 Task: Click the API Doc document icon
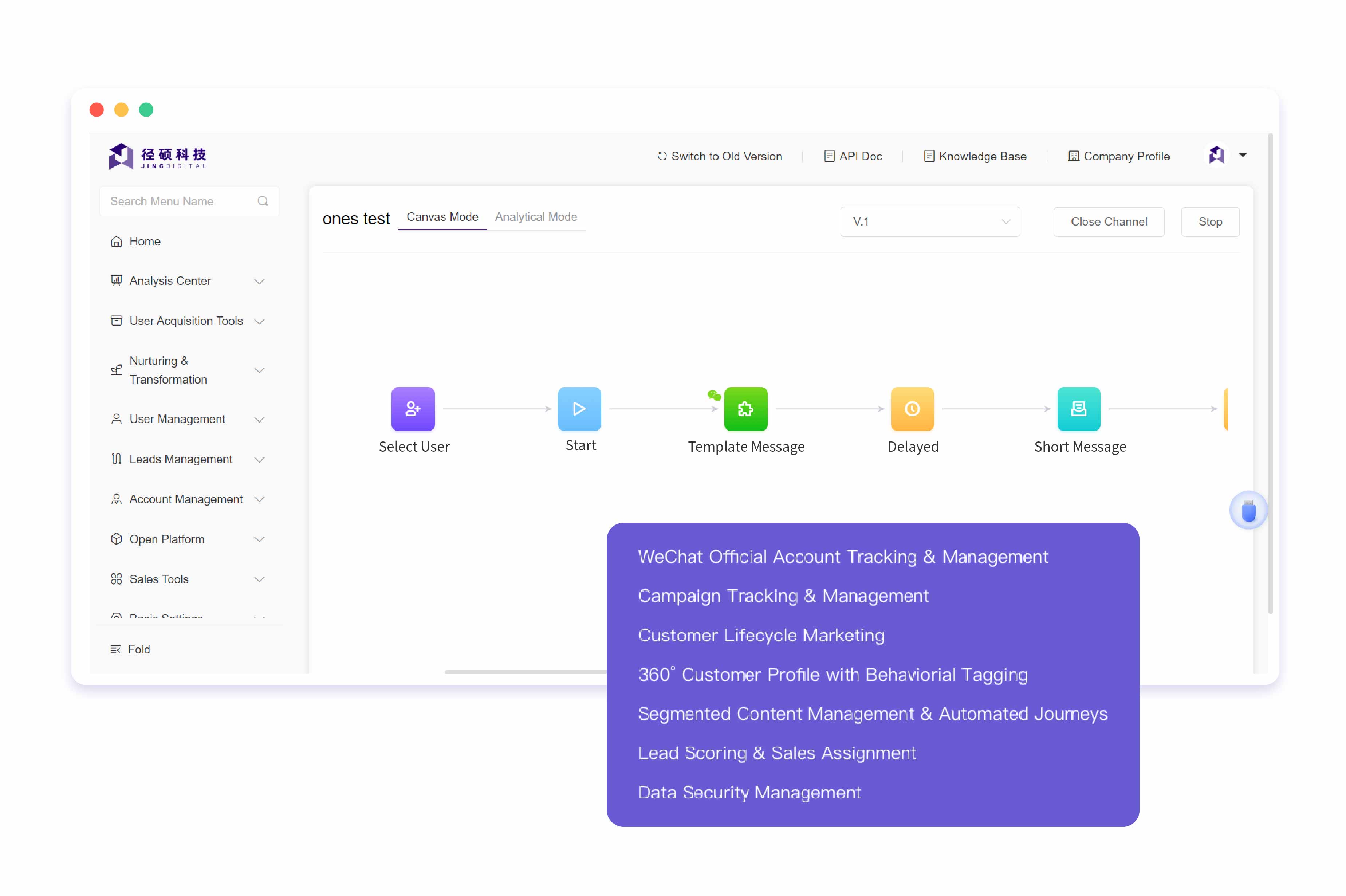pyautogui.click(x=829, y=156)
